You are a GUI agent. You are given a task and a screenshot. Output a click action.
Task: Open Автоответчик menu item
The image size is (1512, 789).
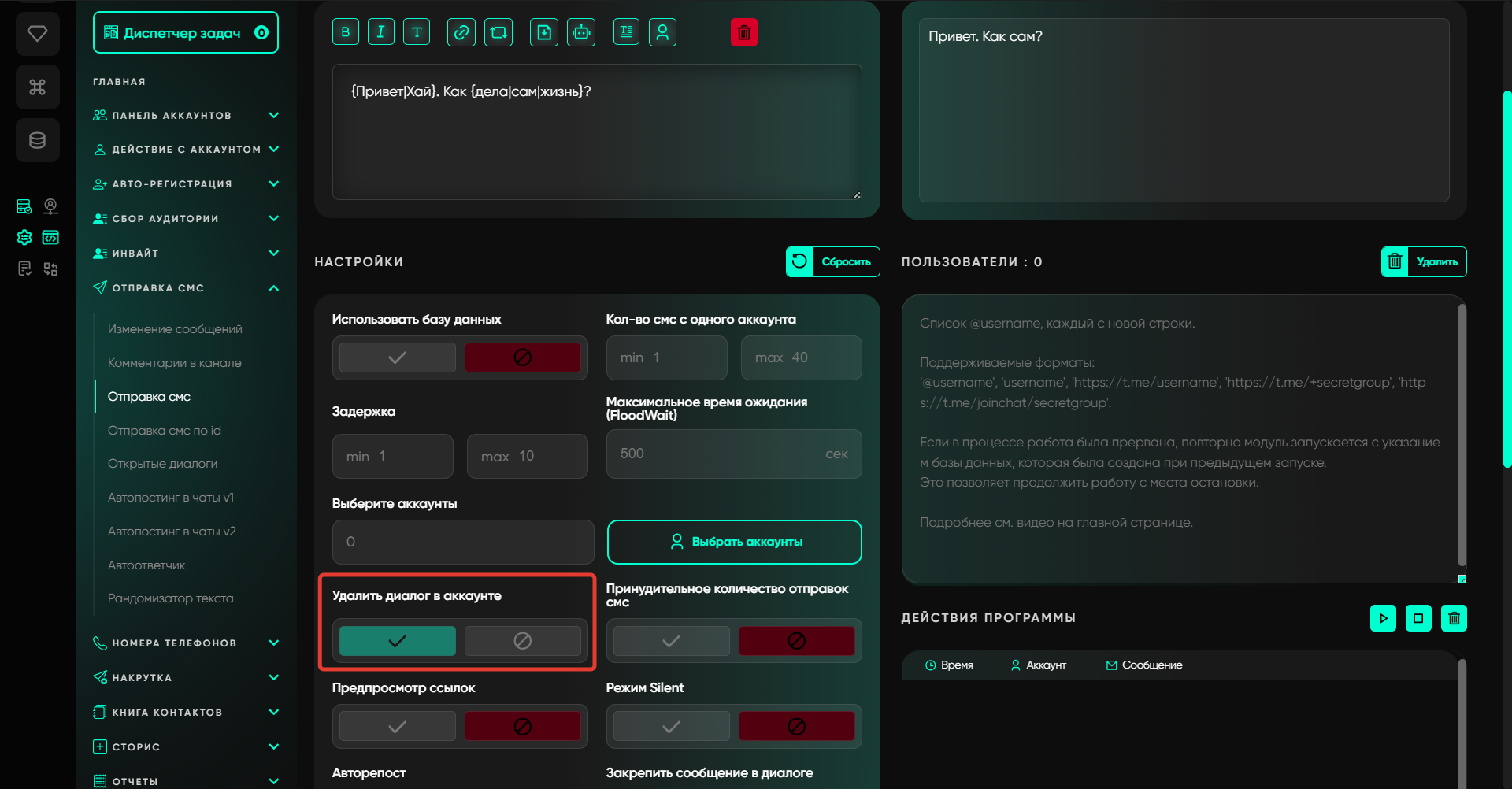(146, 565)
